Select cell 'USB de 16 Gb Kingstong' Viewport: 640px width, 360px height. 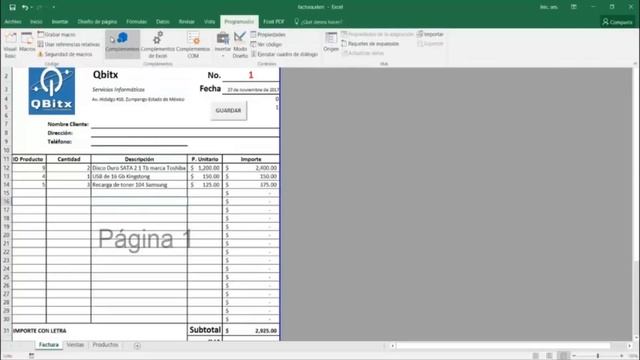139,176
